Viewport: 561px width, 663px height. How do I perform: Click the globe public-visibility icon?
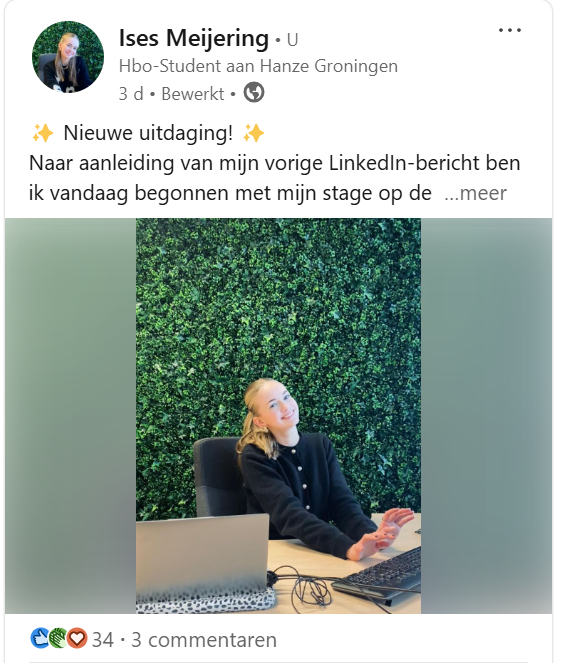click(254, 93)
